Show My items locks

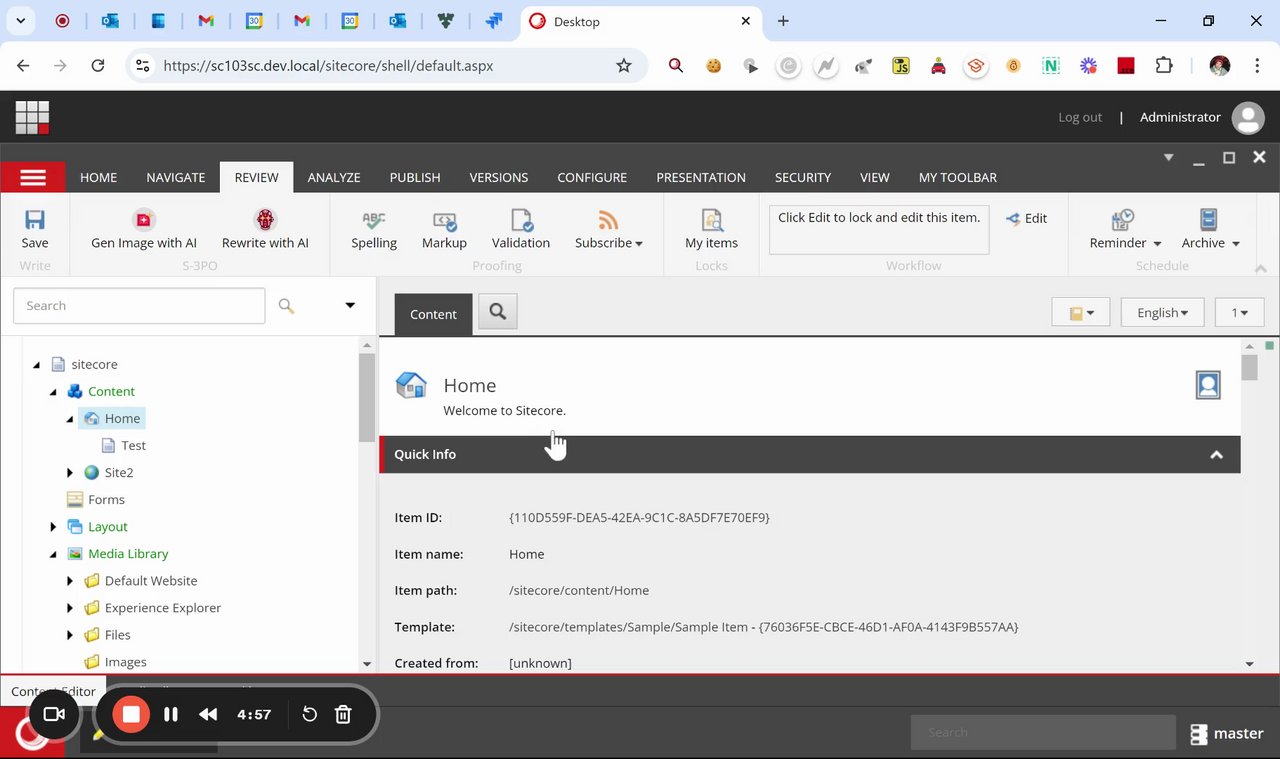[x=711, y=229]
